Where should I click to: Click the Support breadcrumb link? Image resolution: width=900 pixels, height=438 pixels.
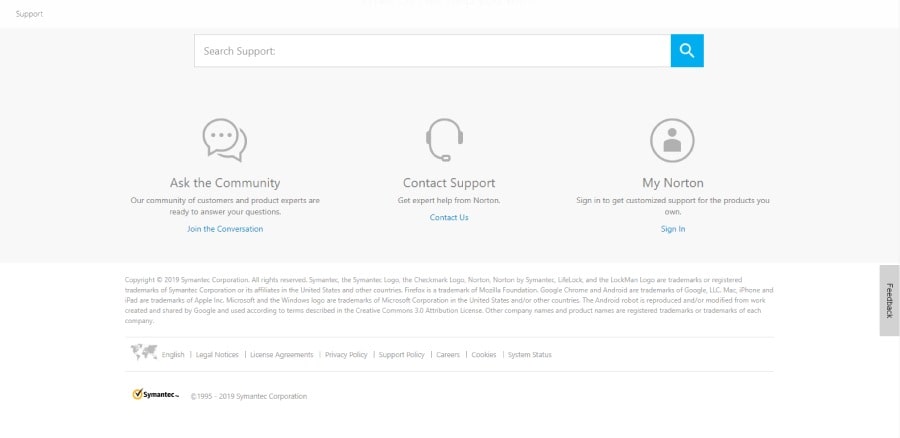point(29,14)
